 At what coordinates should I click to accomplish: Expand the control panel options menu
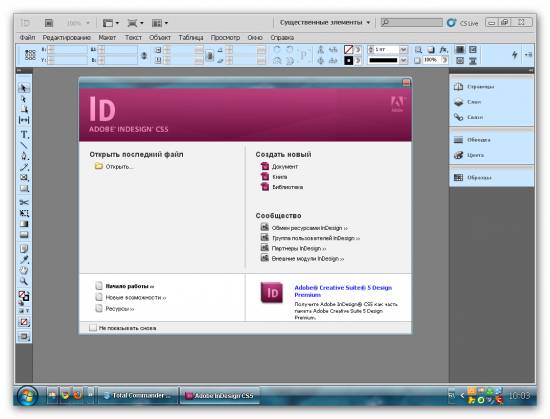[x=528, y=55]
